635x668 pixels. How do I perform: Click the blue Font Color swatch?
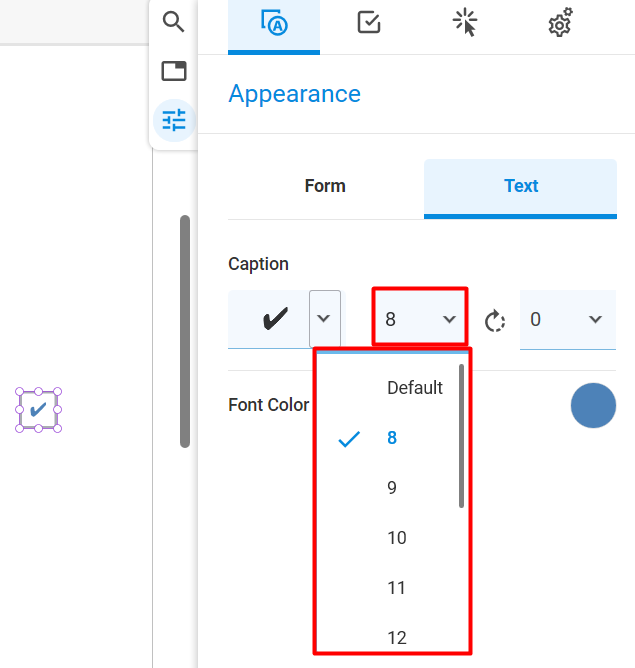click(x=593, y=405)
